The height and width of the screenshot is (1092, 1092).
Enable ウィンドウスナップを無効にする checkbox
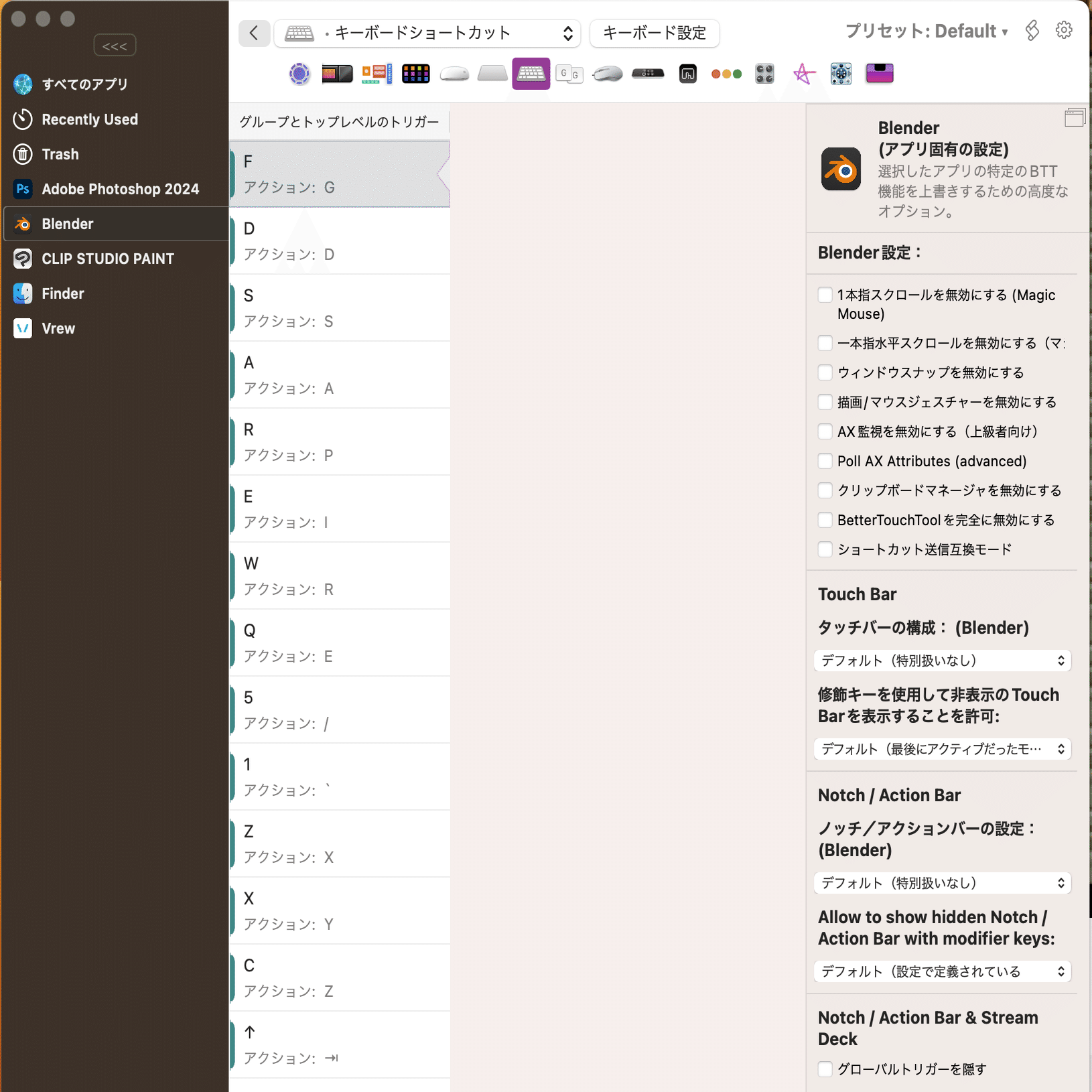825,373
